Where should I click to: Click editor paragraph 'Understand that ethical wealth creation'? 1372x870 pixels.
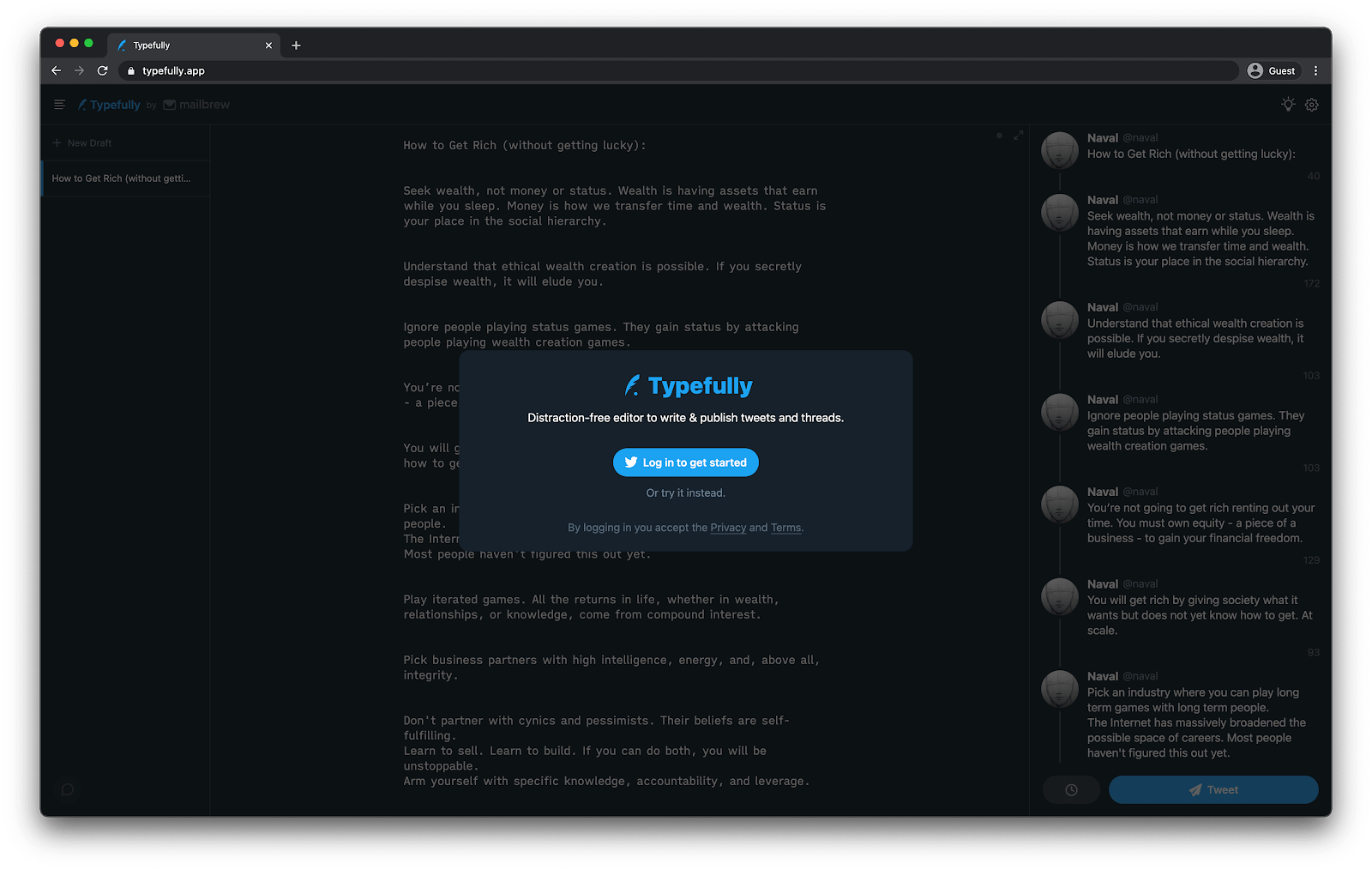pyautogui.click(x=603, y=274)
